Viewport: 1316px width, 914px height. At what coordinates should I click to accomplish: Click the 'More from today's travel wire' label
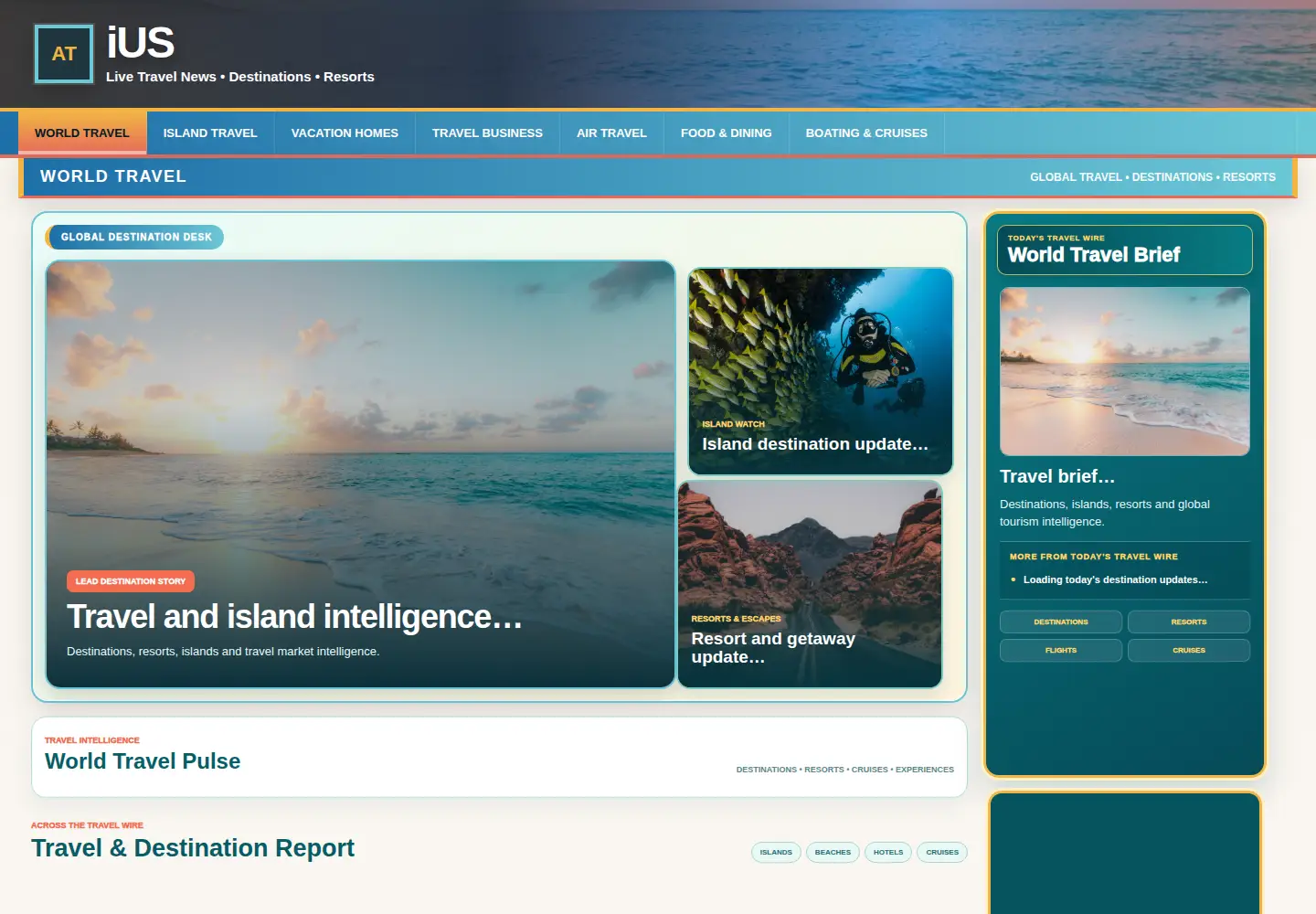coord(1094,557)
